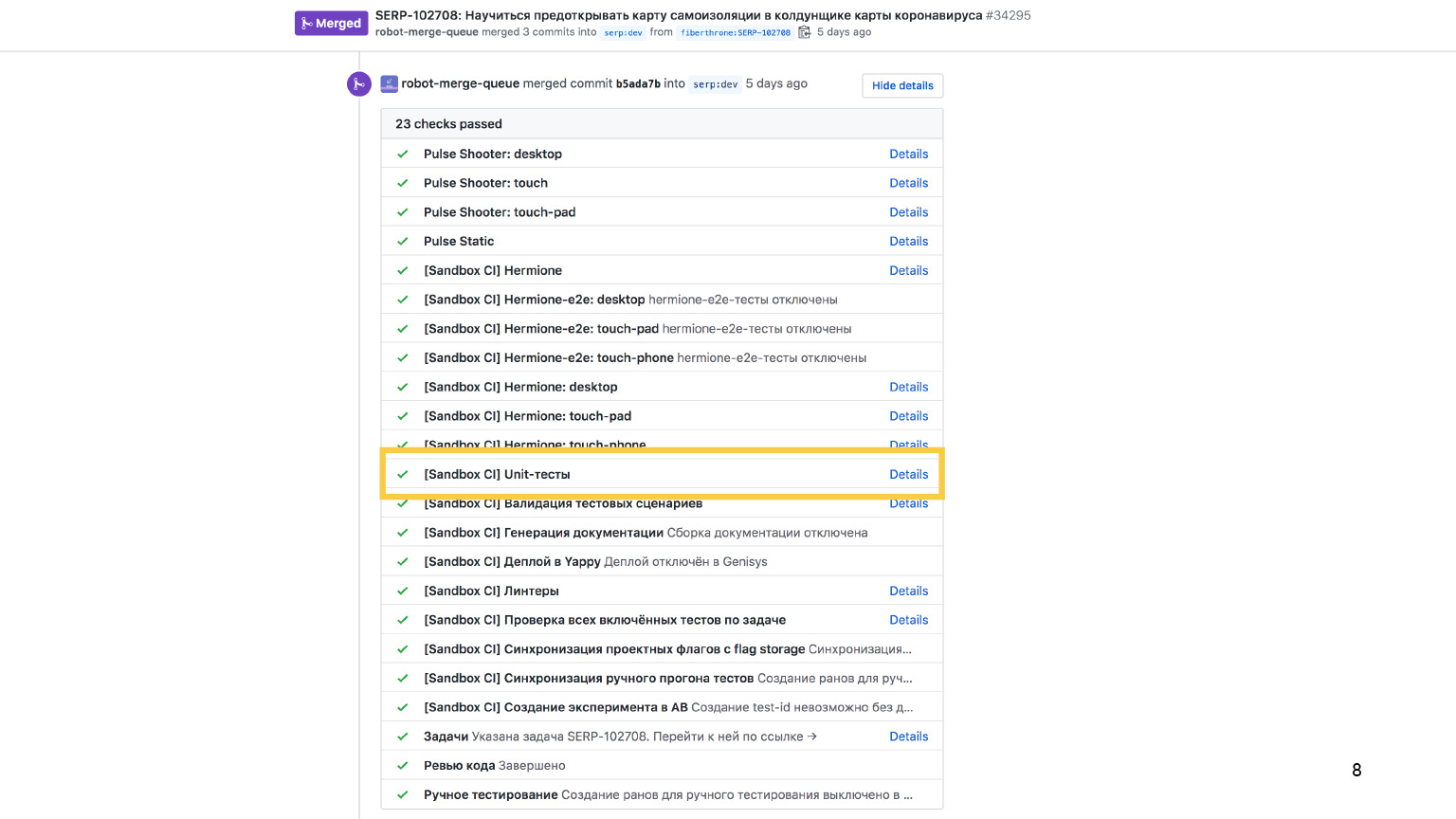The image size is (1456, 819).
Task: Open the fiberthrone:SERP-102708 branch label
Action: click(x=736, y=32)
